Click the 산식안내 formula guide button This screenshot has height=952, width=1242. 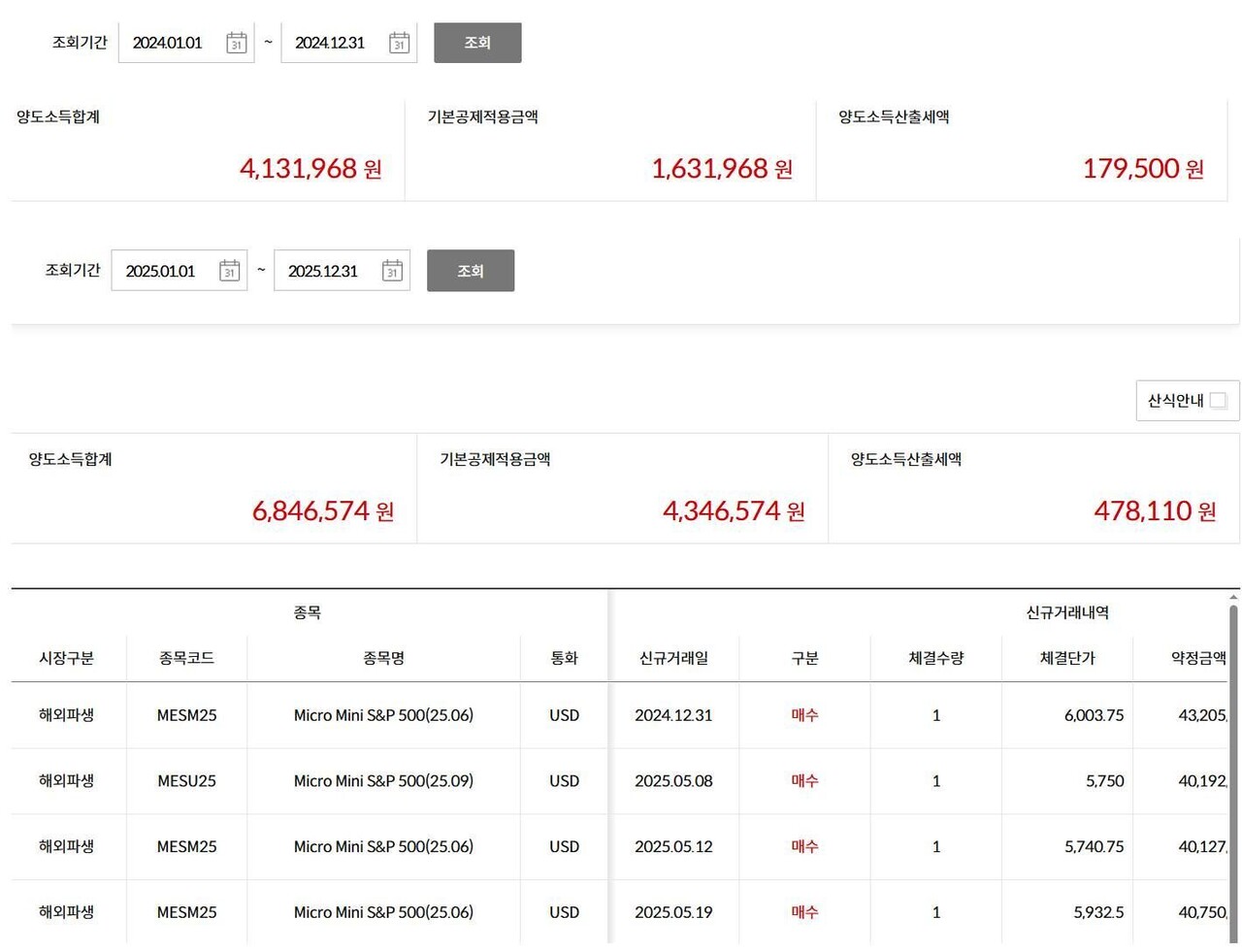[1187, 401]
